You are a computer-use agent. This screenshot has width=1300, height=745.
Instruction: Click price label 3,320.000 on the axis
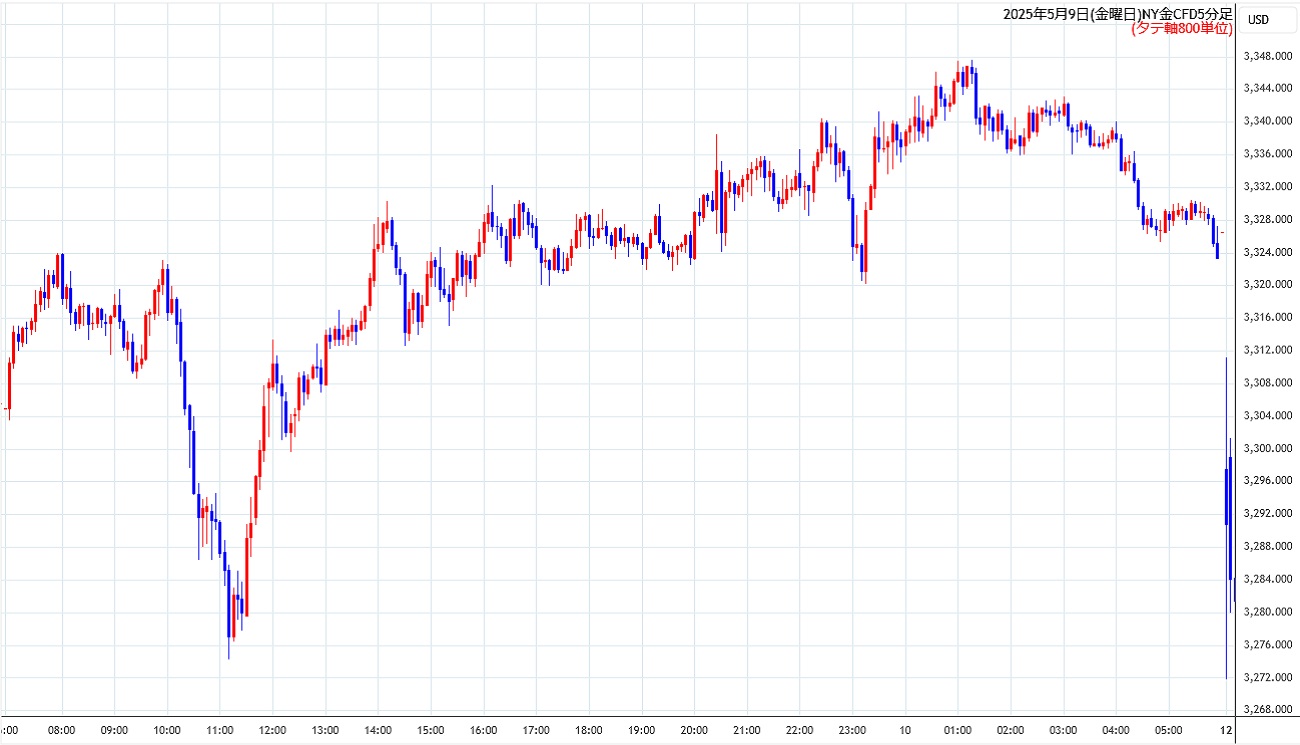1268,285
